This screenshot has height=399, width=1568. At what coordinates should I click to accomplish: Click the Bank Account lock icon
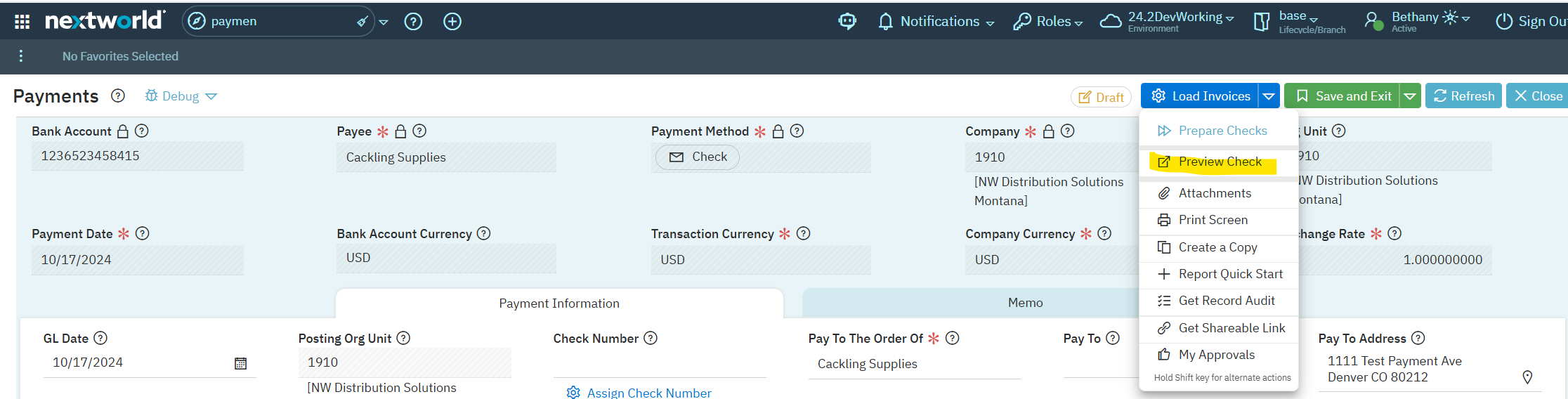click(x=123, y=131)
